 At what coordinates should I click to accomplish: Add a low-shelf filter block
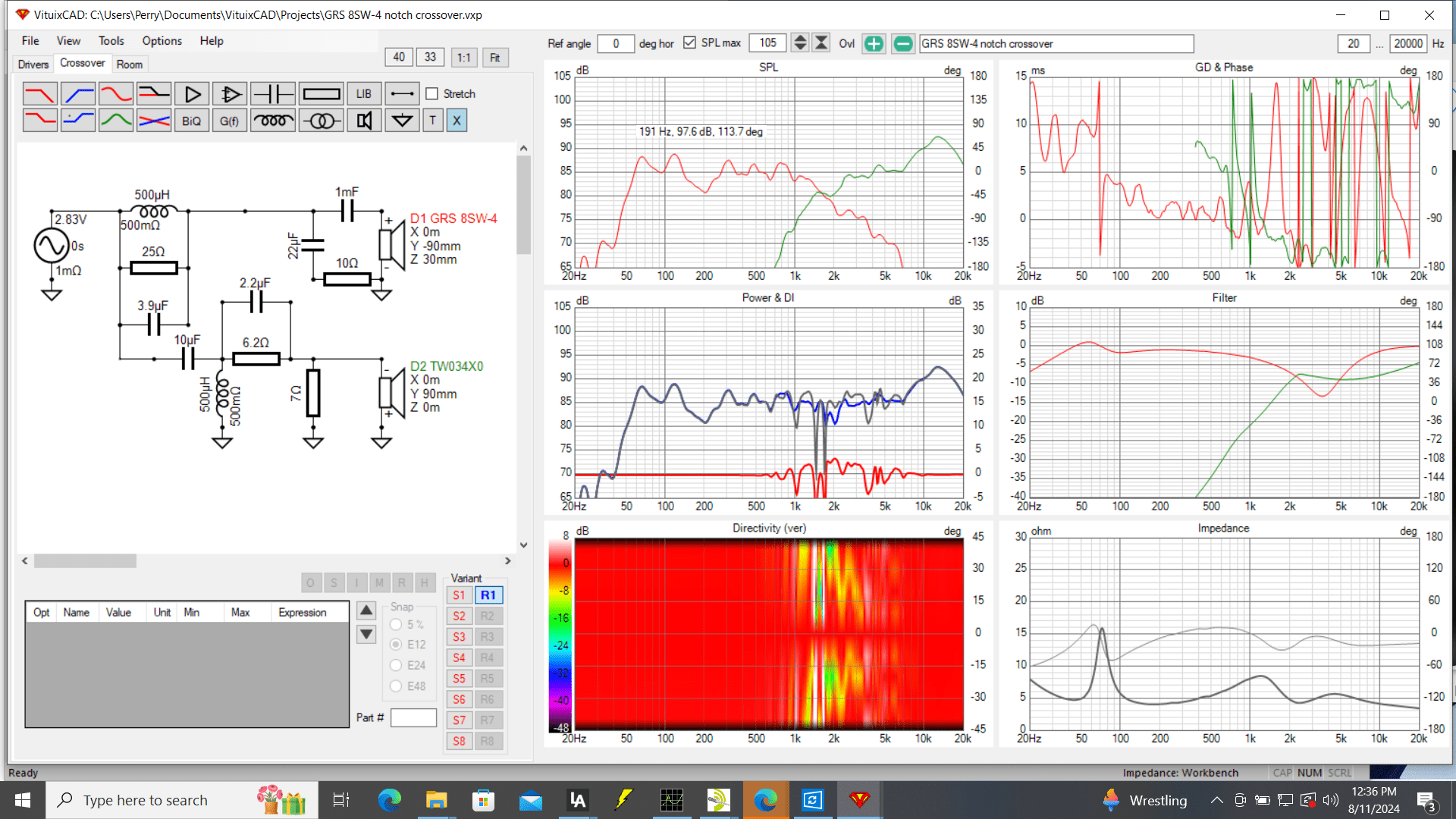click(x=39, y=121)
